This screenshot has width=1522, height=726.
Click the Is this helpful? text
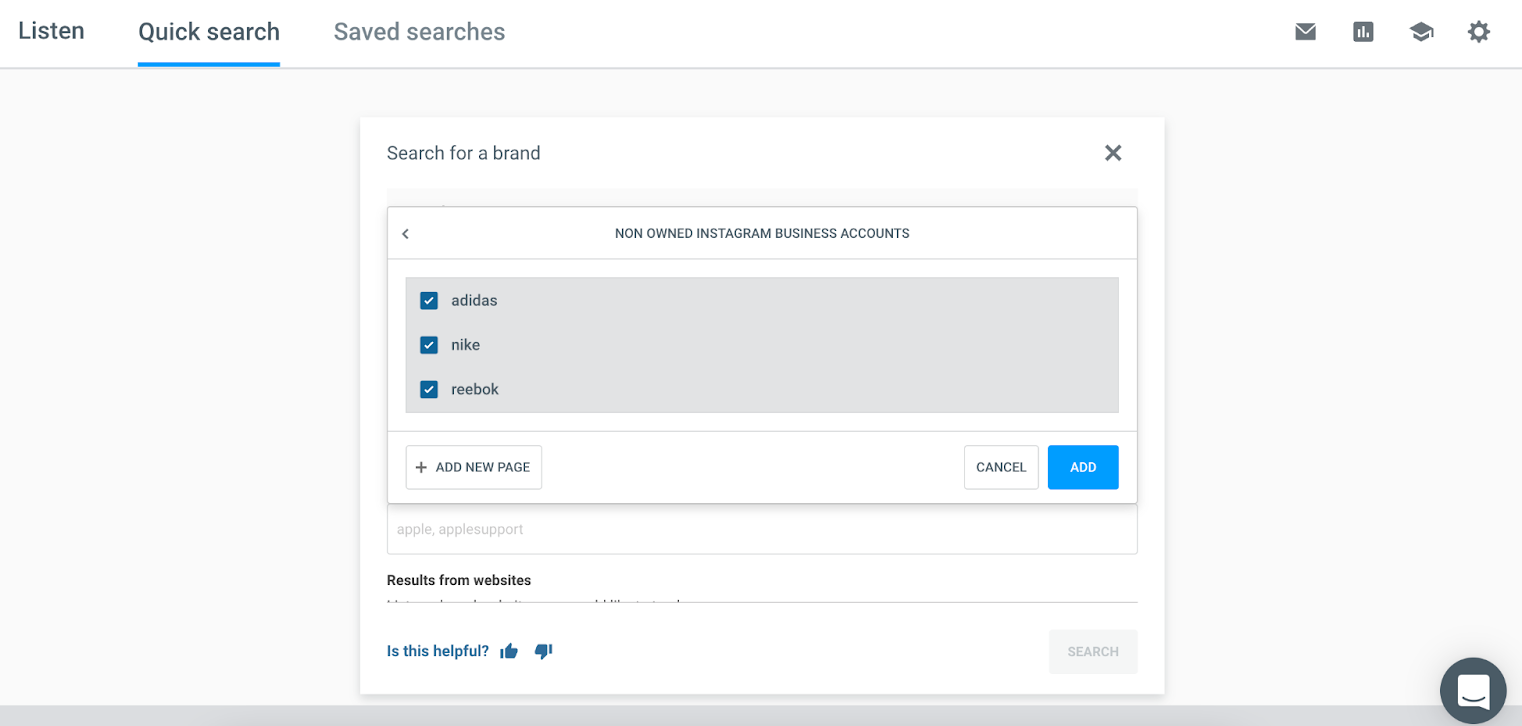click(x=438, y=652)
